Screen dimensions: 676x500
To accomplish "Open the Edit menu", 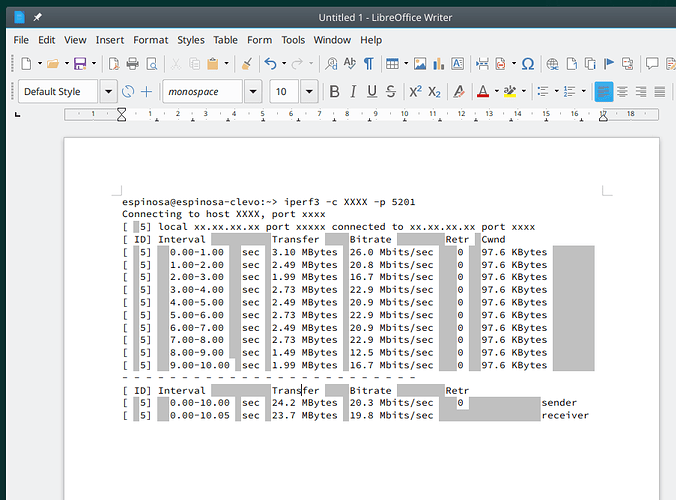I will point(47,40).
